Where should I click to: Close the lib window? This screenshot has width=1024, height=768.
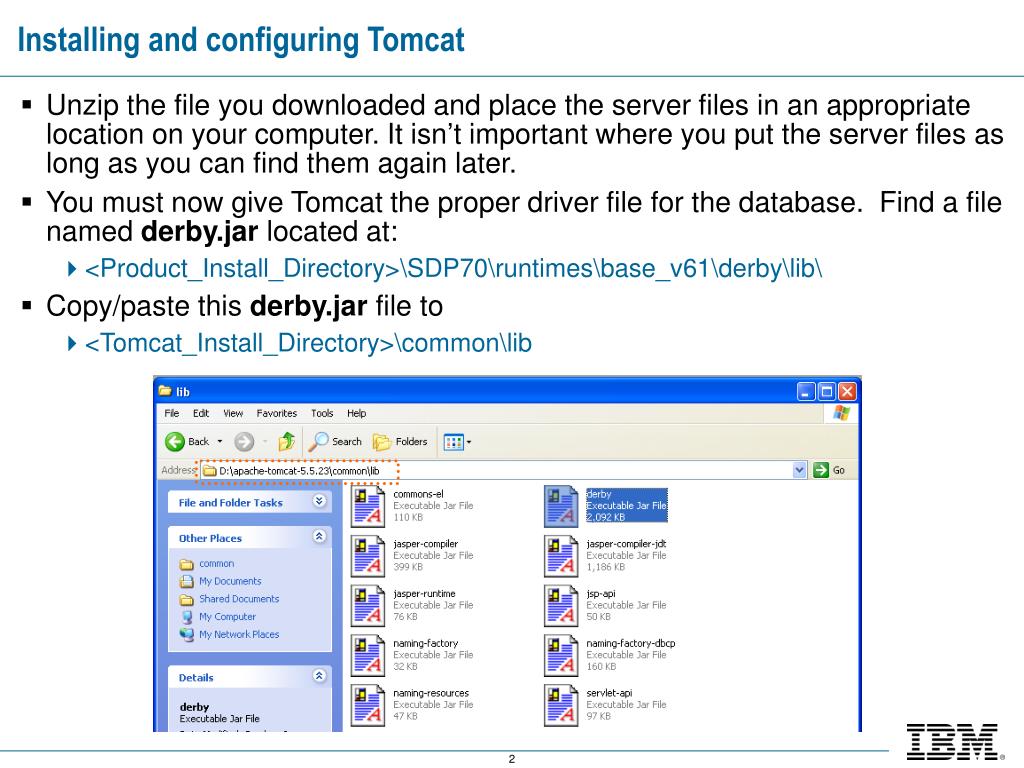(x=847, y=391)
